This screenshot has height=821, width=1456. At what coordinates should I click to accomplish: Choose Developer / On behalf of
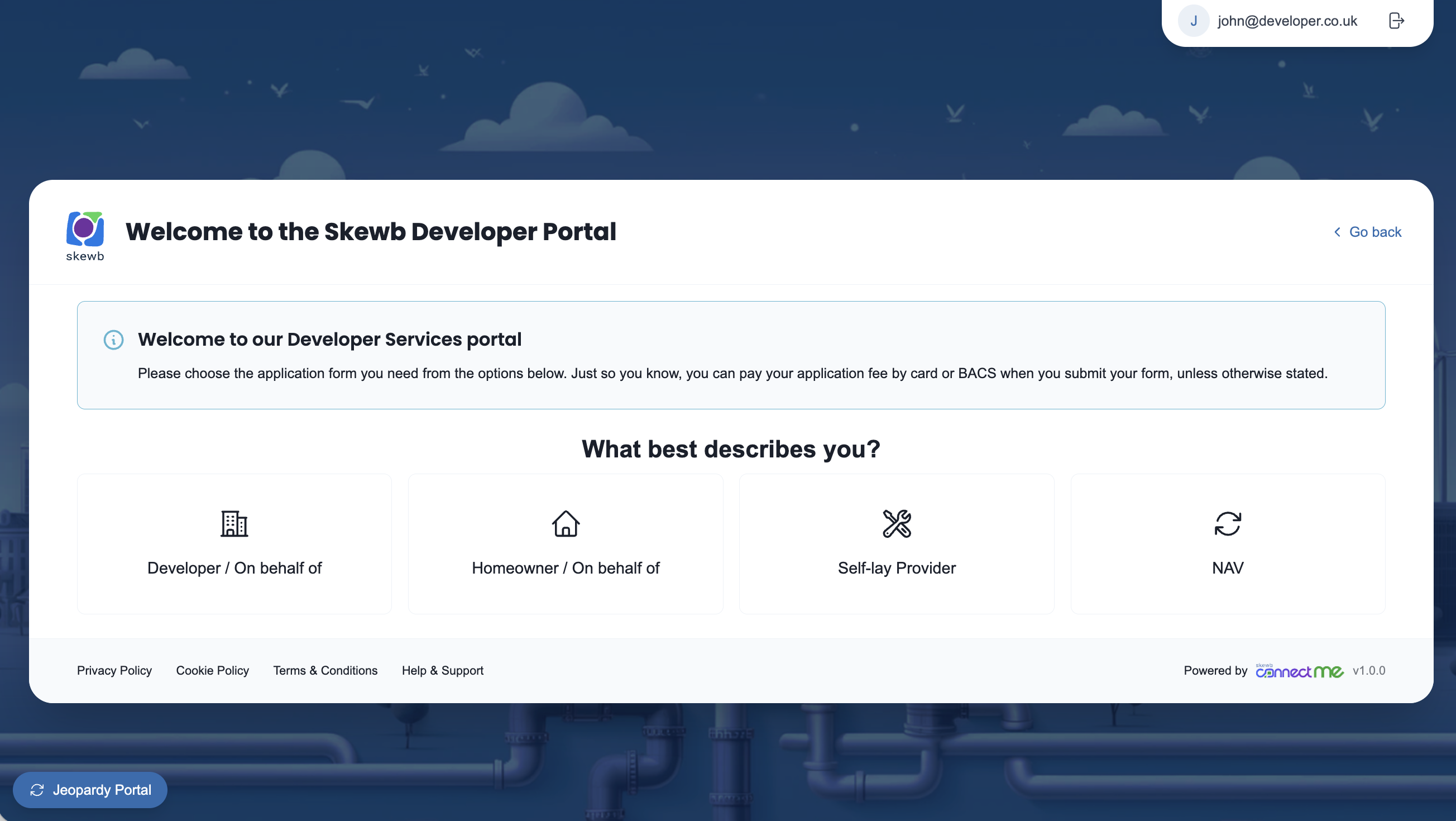pyautogui.click(x=234, y=544)
